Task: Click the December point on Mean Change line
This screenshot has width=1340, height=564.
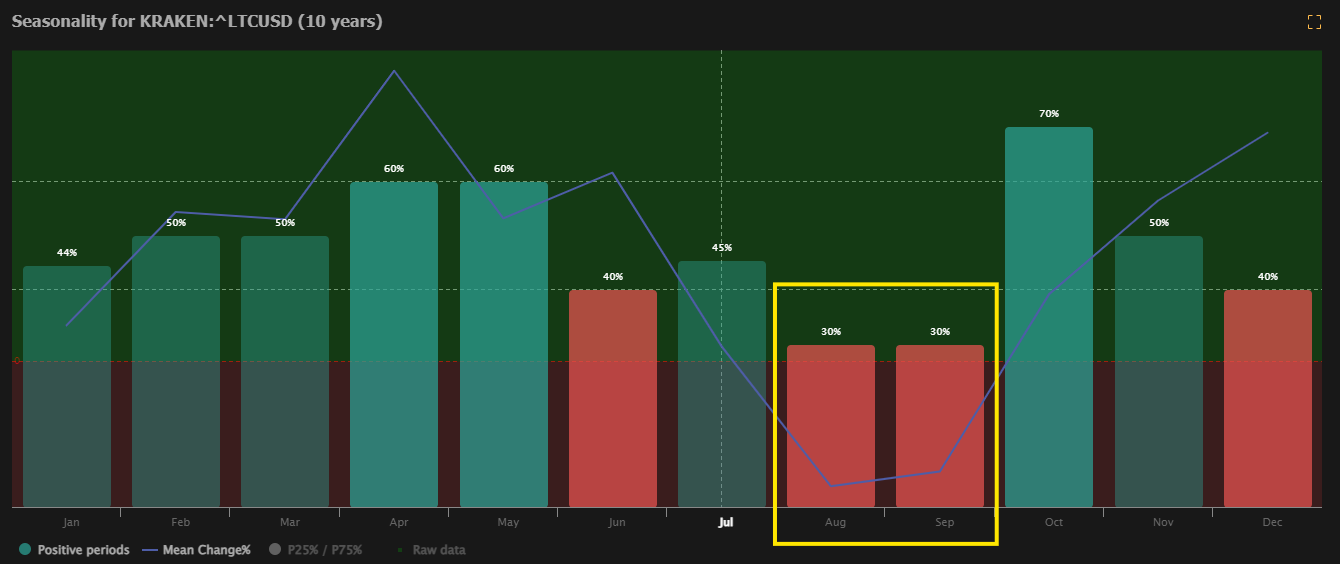Action: 1268,133
